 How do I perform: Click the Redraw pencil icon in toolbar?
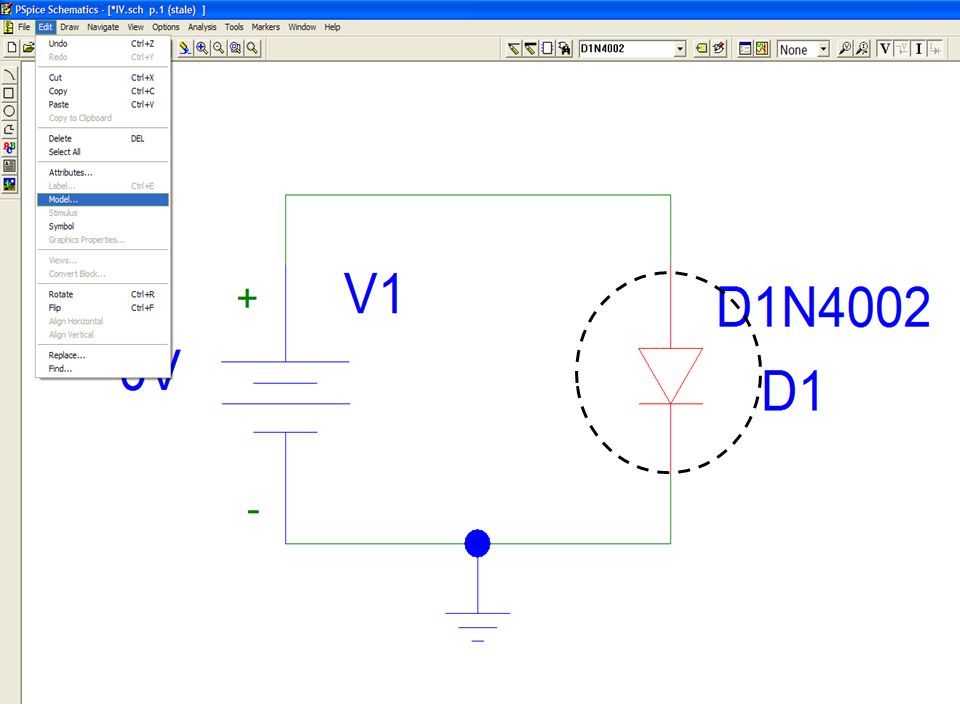[x=185, y=48]
